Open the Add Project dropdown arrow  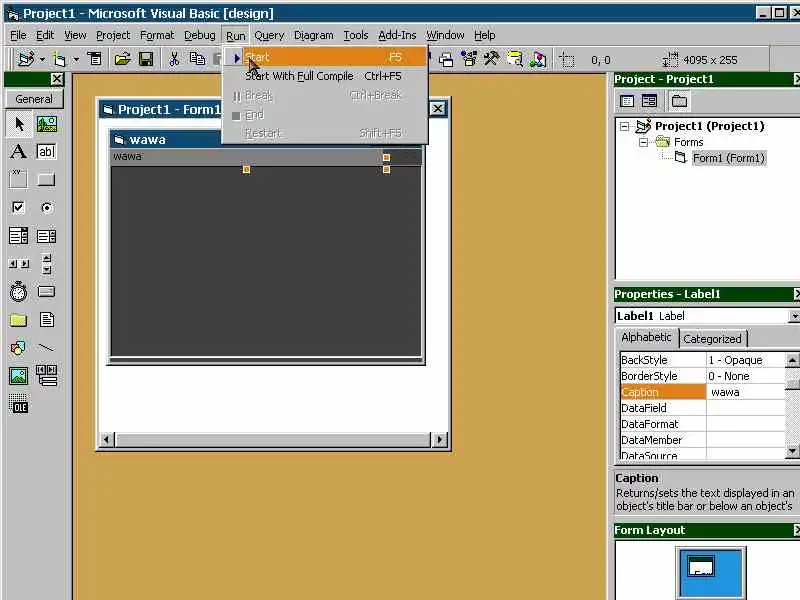[42, 60]
